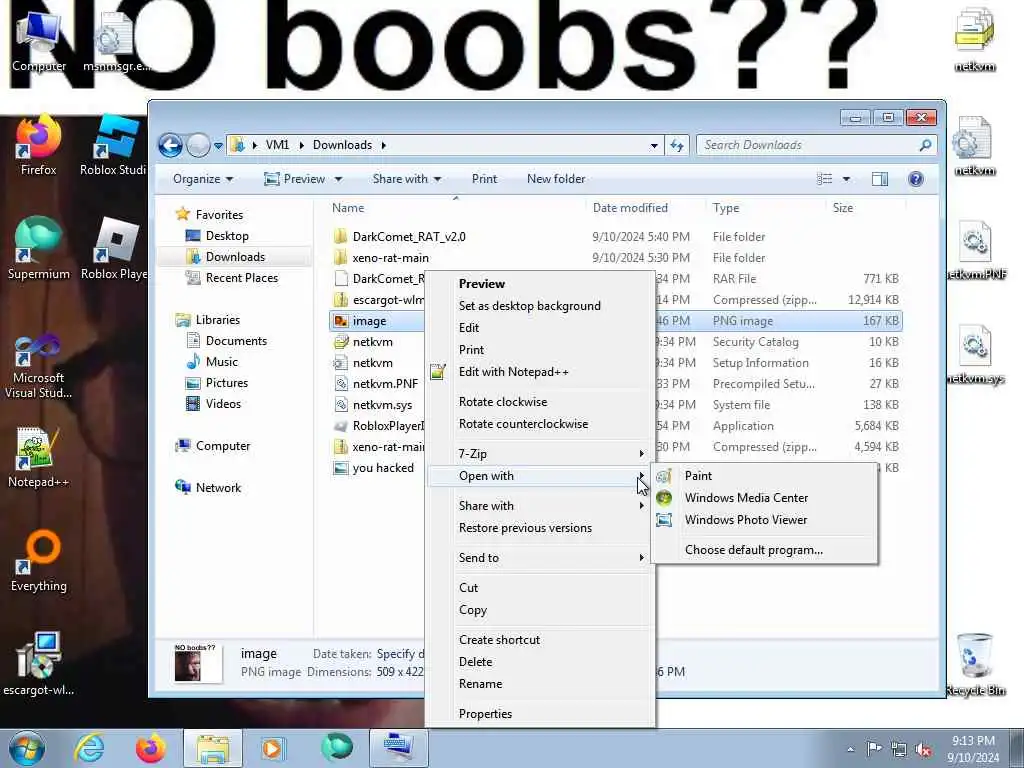This screenshot has width=1024, height=768.
Task: Select escargot-wl installer desktop icon
Action: 39,664
